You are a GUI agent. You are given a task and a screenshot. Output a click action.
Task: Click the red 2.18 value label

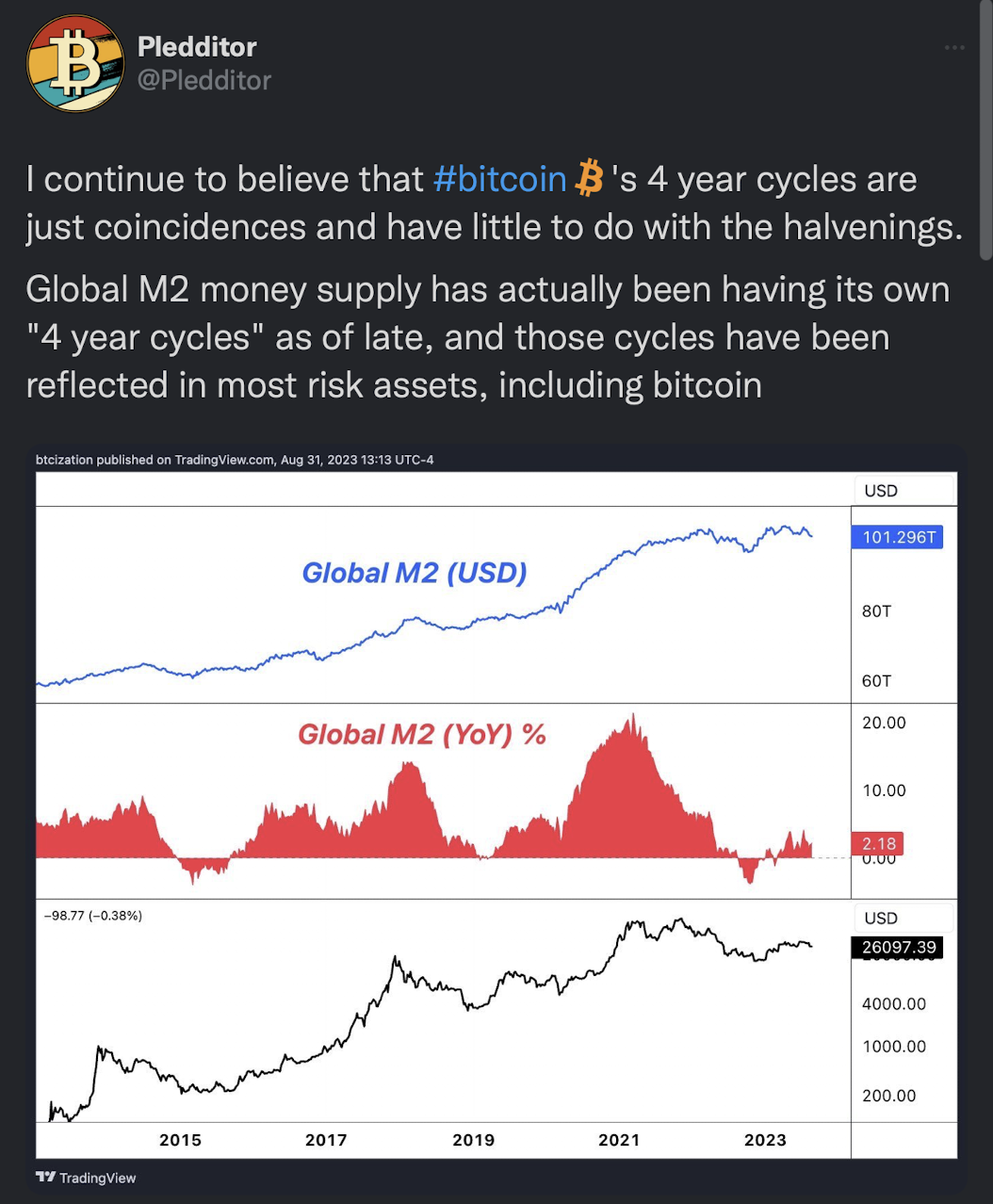878,843
